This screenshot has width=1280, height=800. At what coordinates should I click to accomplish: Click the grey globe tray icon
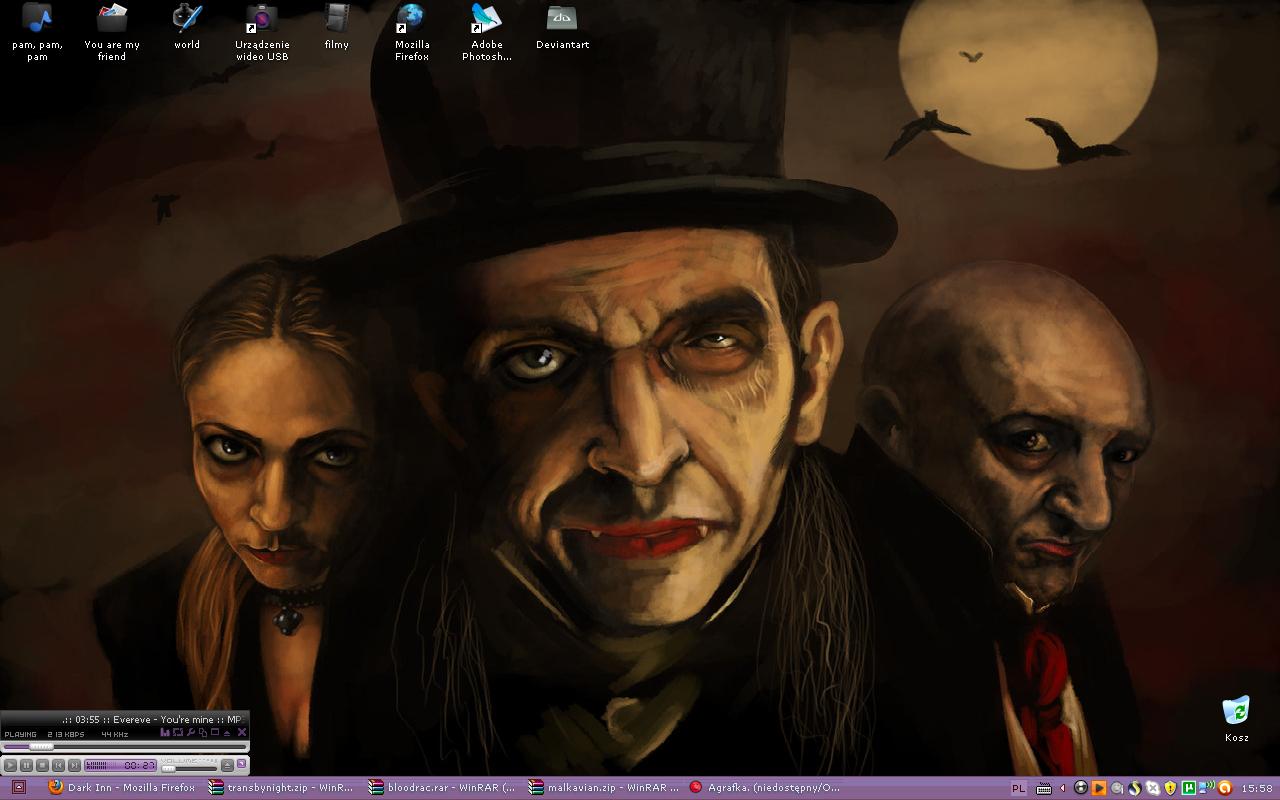click(x=1117, y=788)
